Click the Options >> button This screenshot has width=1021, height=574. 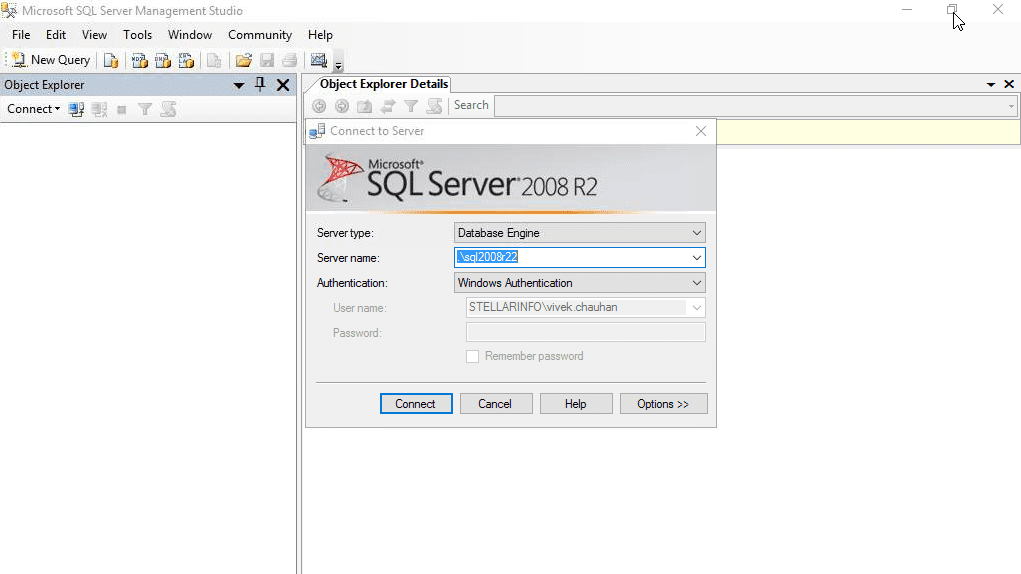click(663, 403)
